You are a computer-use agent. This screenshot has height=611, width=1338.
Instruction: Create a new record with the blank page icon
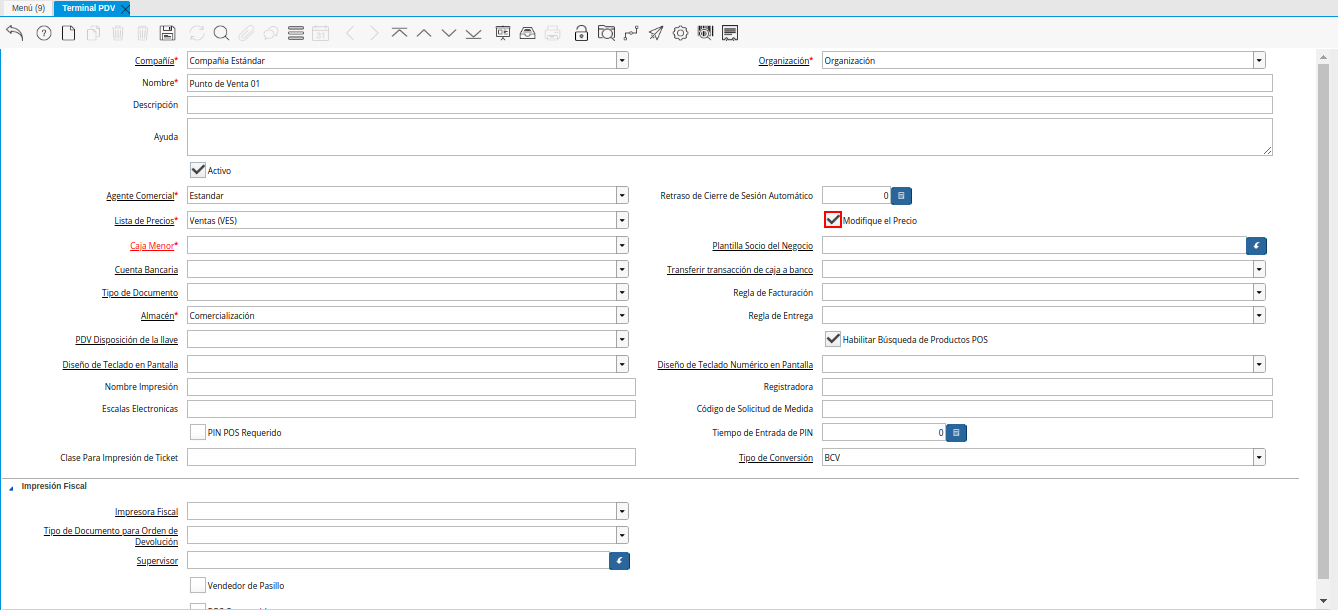point(69,33)
